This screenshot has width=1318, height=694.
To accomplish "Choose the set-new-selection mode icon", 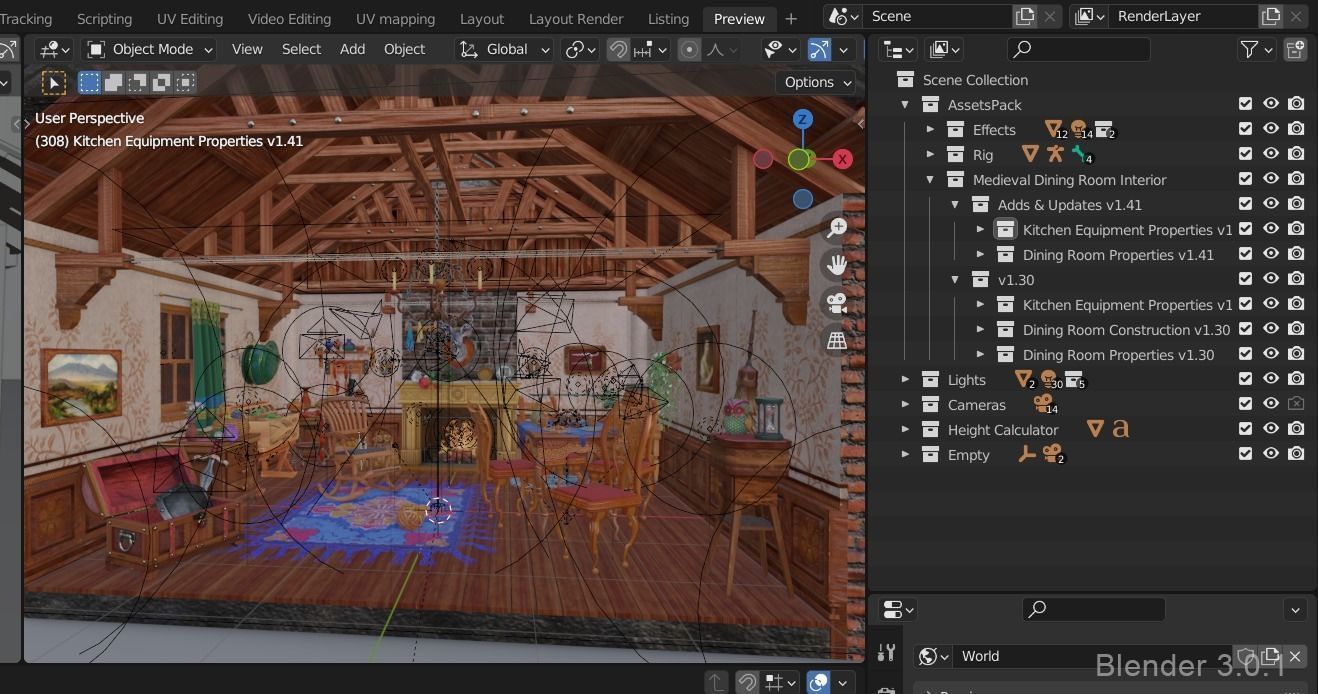I will (90, 83).
